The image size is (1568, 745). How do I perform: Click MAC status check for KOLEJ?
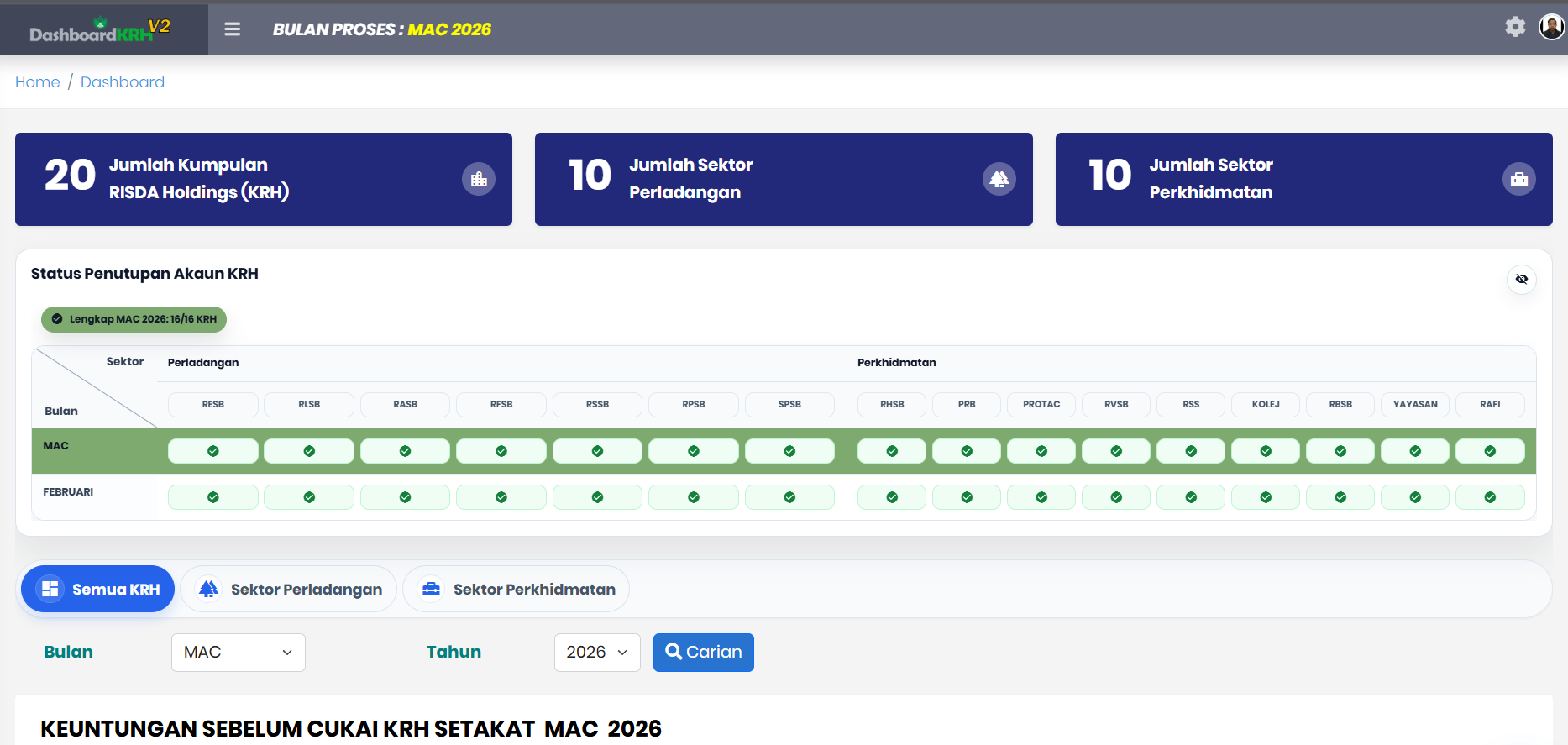1266,451
